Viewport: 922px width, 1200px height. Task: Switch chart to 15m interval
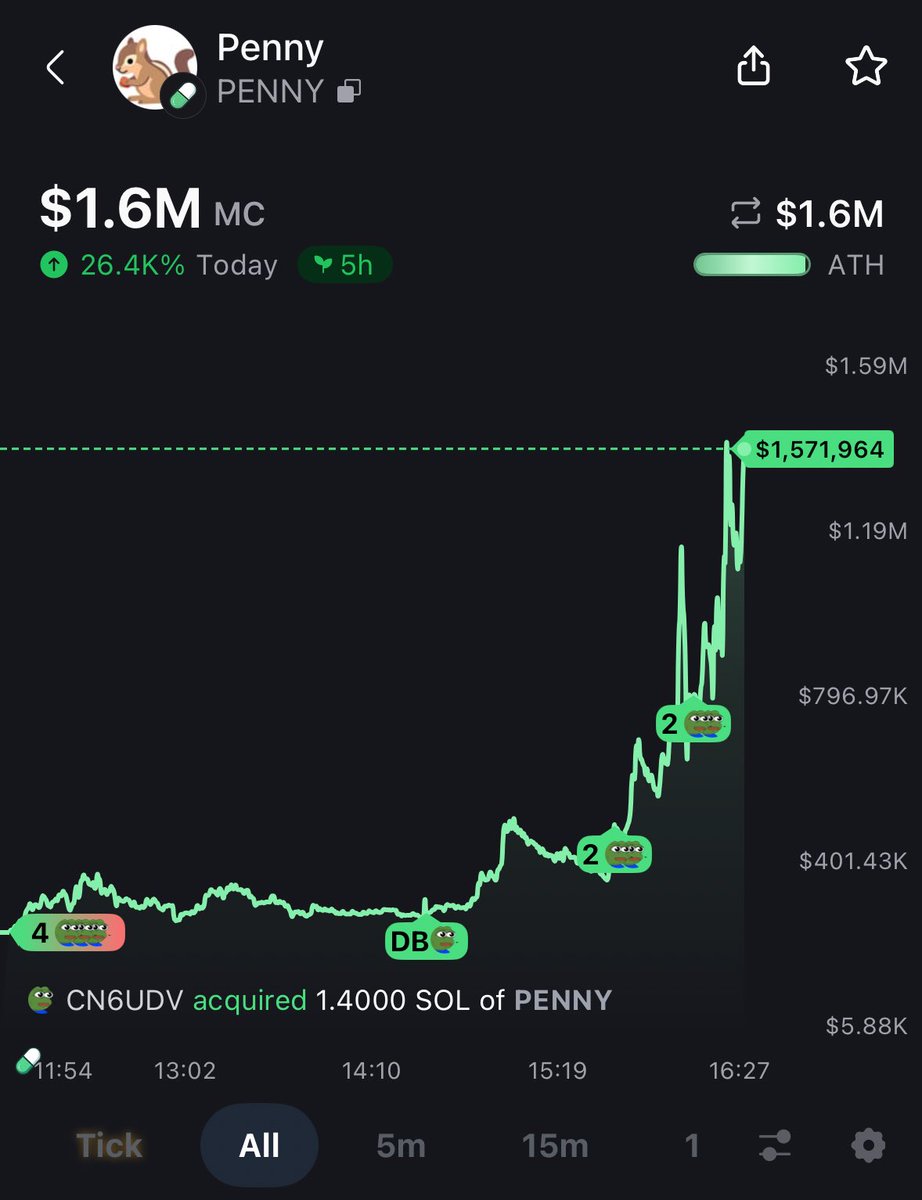[557, 1144]
